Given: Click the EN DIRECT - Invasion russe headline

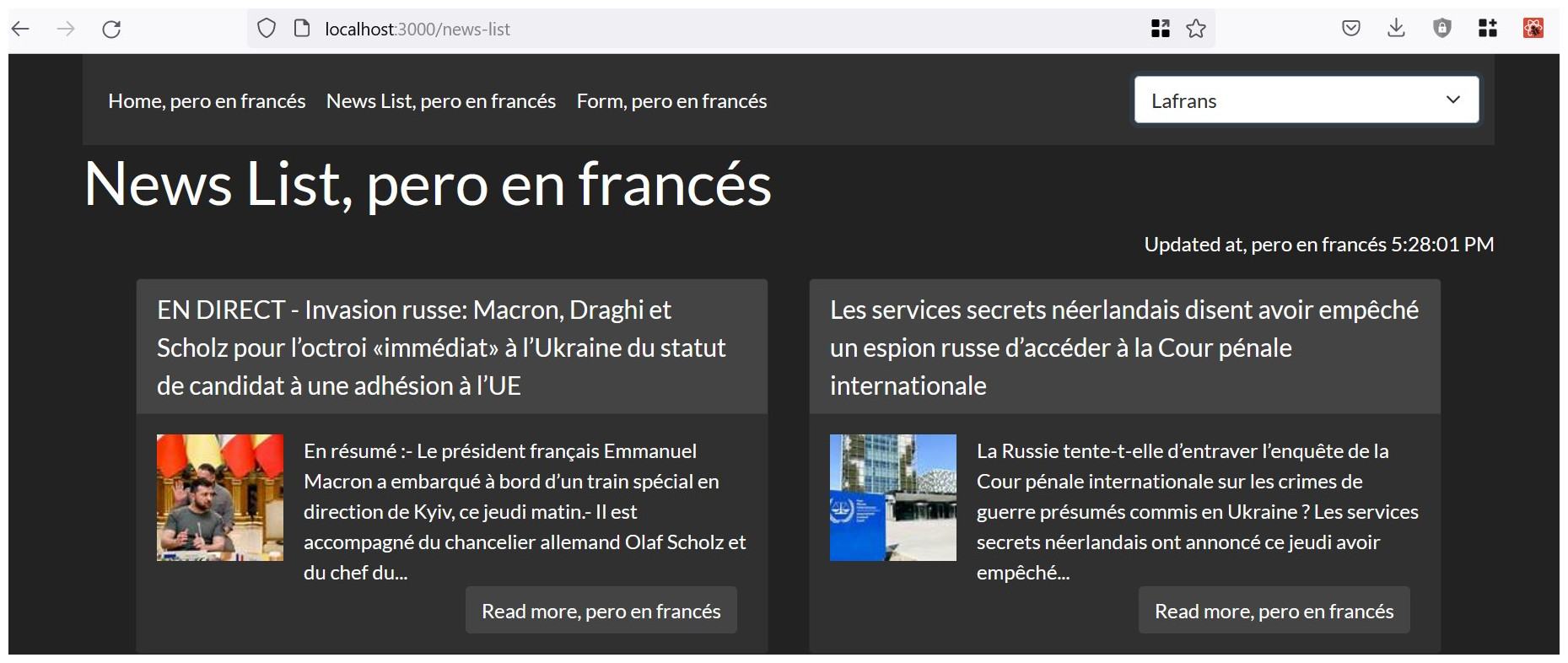Looking at the screenshot, I should coord(441,348).
